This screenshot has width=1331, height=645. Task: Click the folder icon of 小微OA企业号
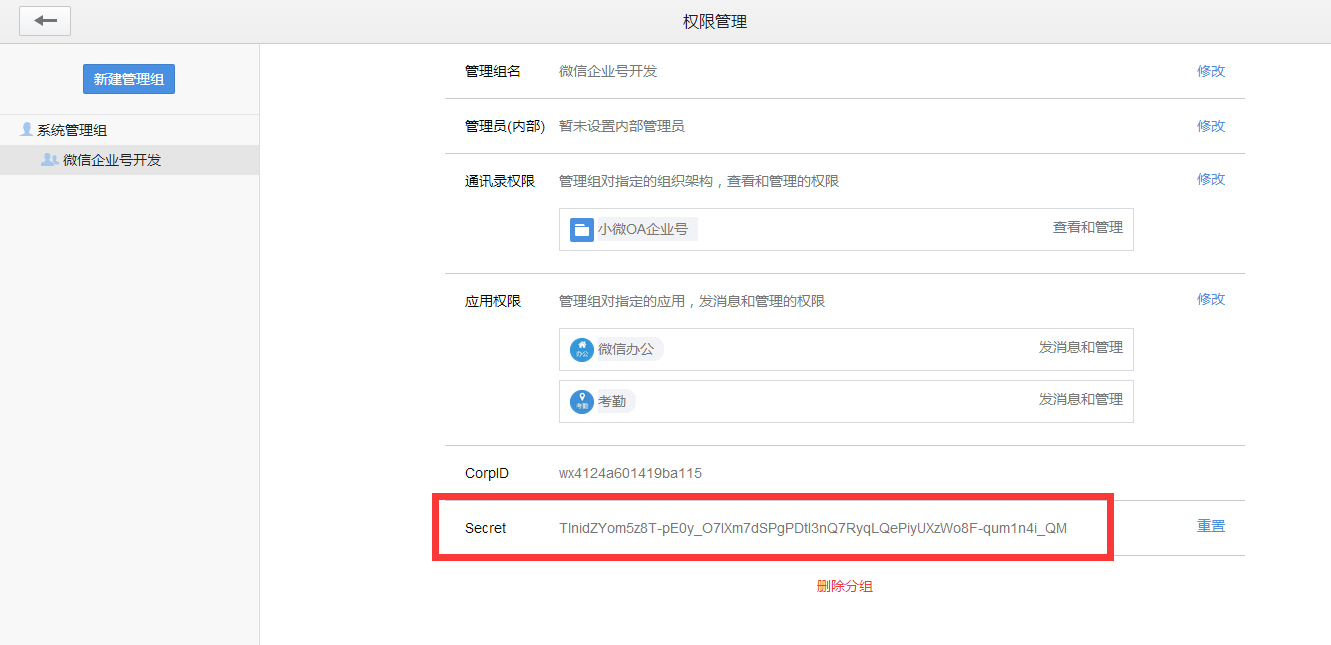tap(582, 229)
